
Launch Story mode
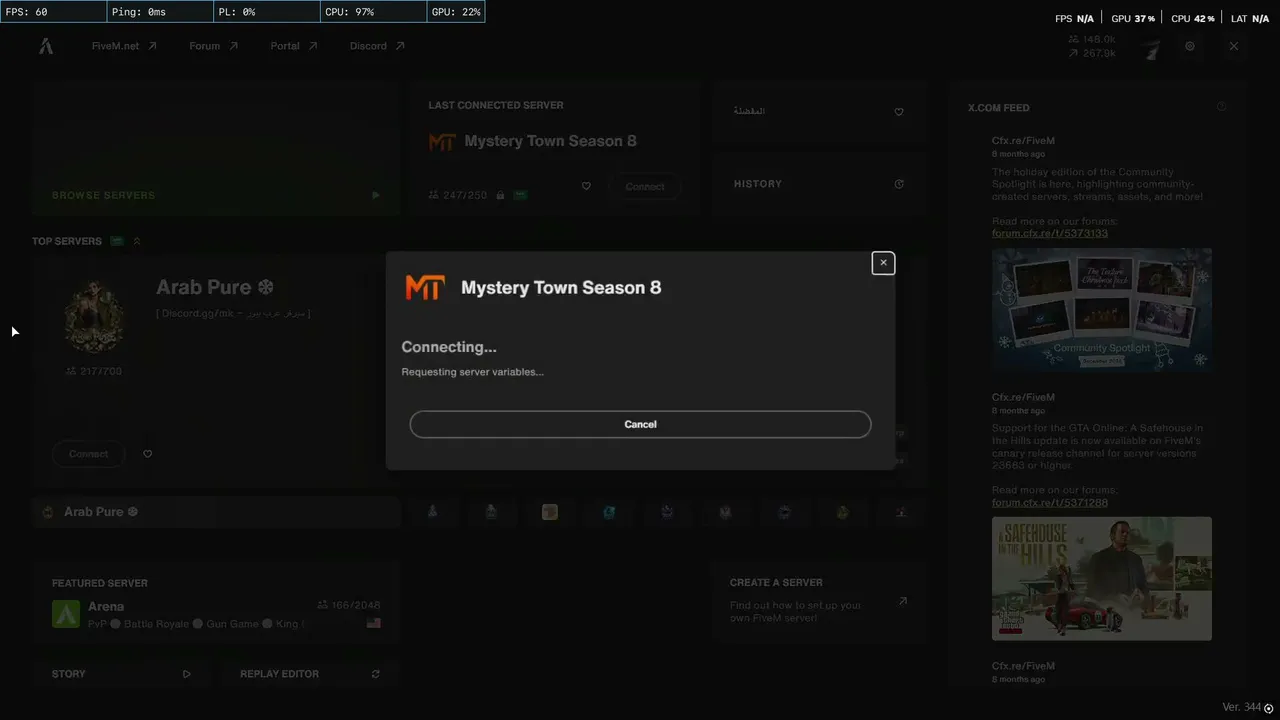(x=121, y=674)
